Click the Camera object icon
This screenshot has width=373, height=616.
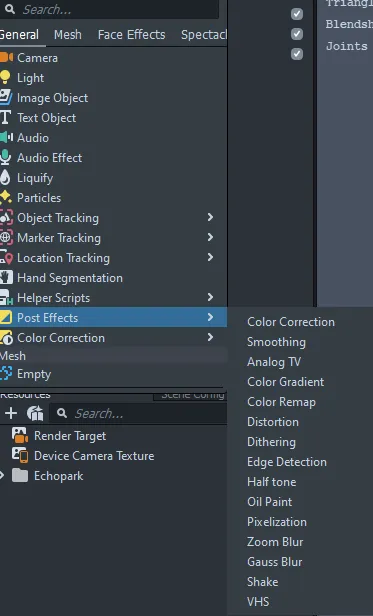pos(6,58)
